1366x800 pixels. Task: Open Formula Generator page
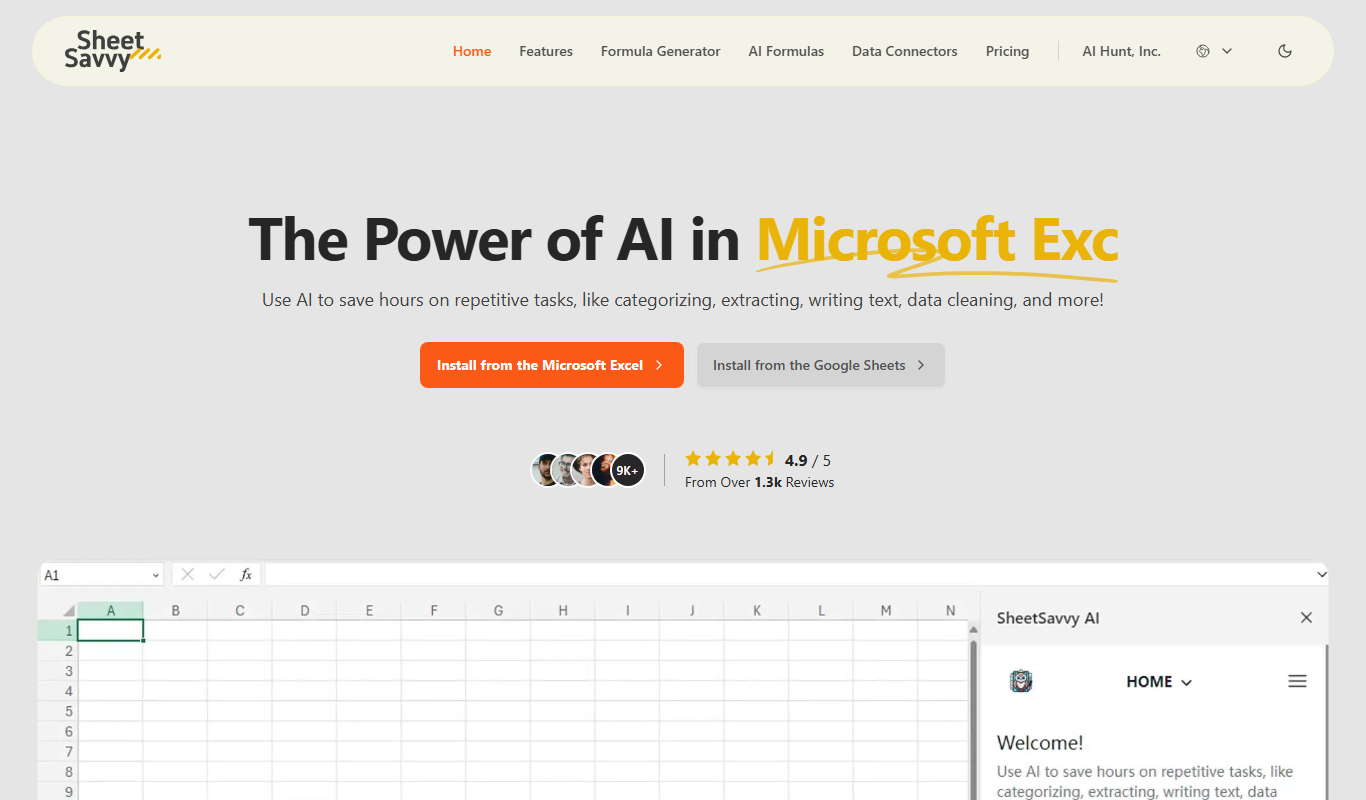click(x=660, y=51)
